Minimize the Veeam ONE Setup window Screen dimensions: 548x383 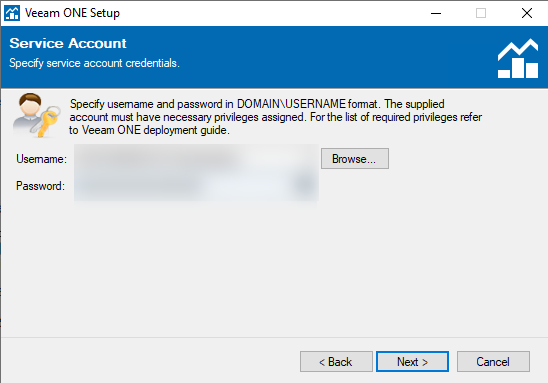[x=436, y=13]
